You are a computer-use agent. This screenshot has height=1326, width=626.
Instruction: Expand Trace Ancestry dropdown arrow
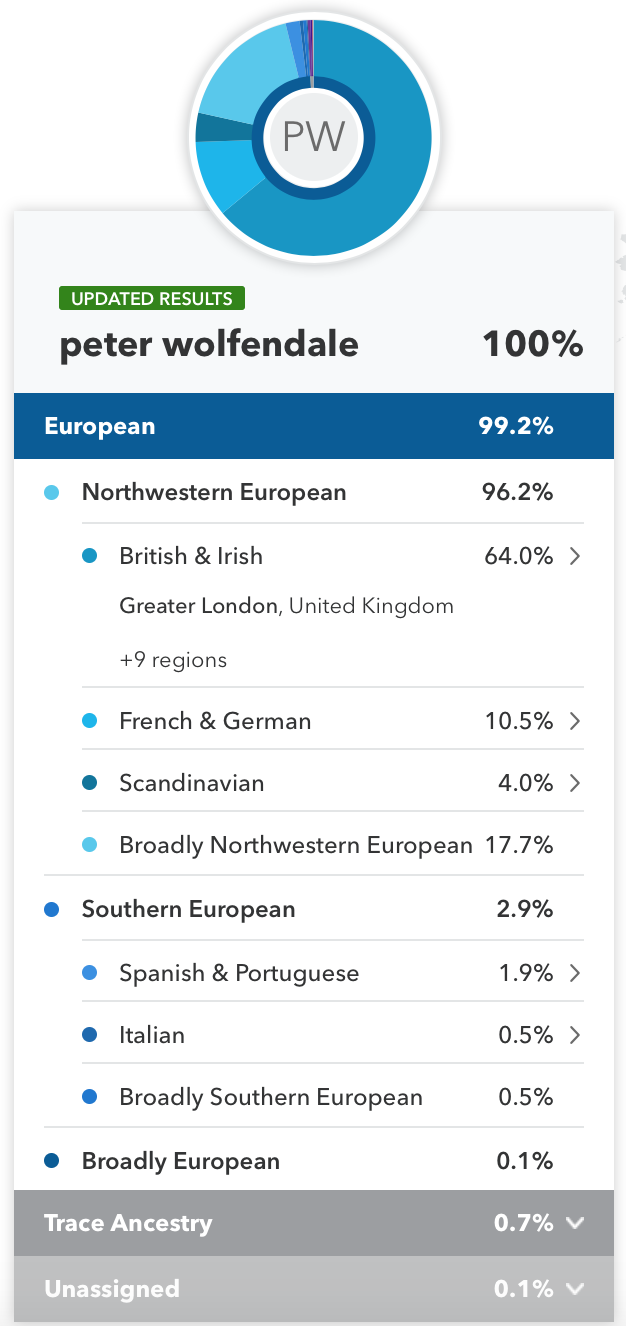click(x=574, y=1223)
